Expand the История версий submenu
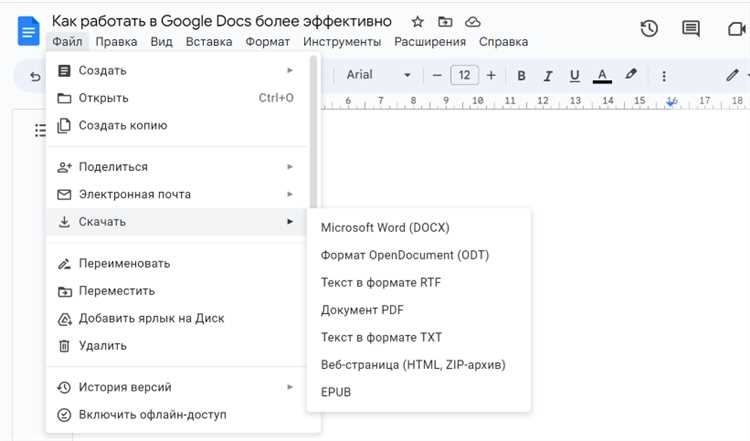 point(176,387)
